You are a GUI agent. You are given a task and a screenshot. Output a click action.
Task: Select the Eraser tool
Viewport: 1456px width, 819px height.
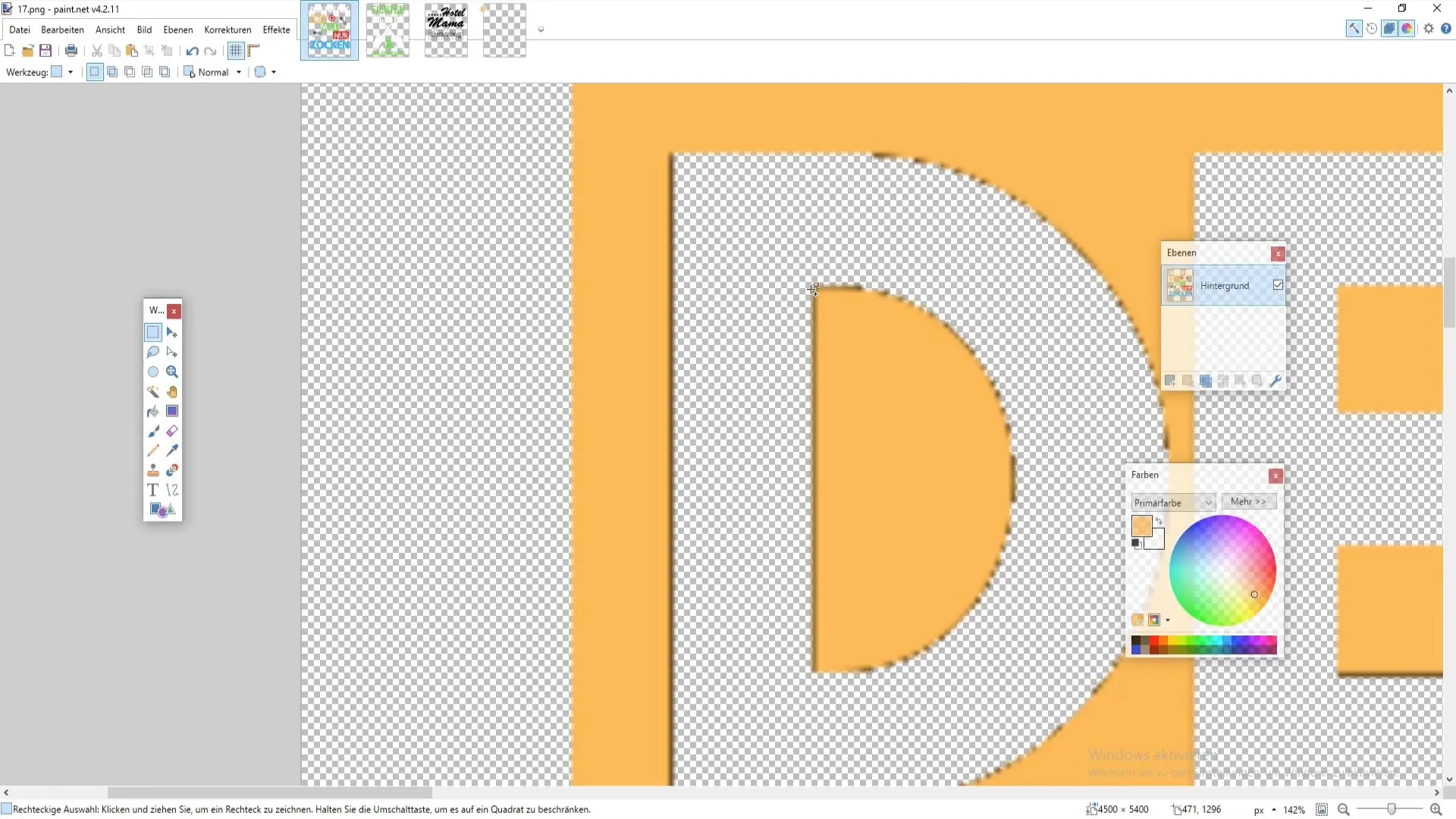[172, 431]
